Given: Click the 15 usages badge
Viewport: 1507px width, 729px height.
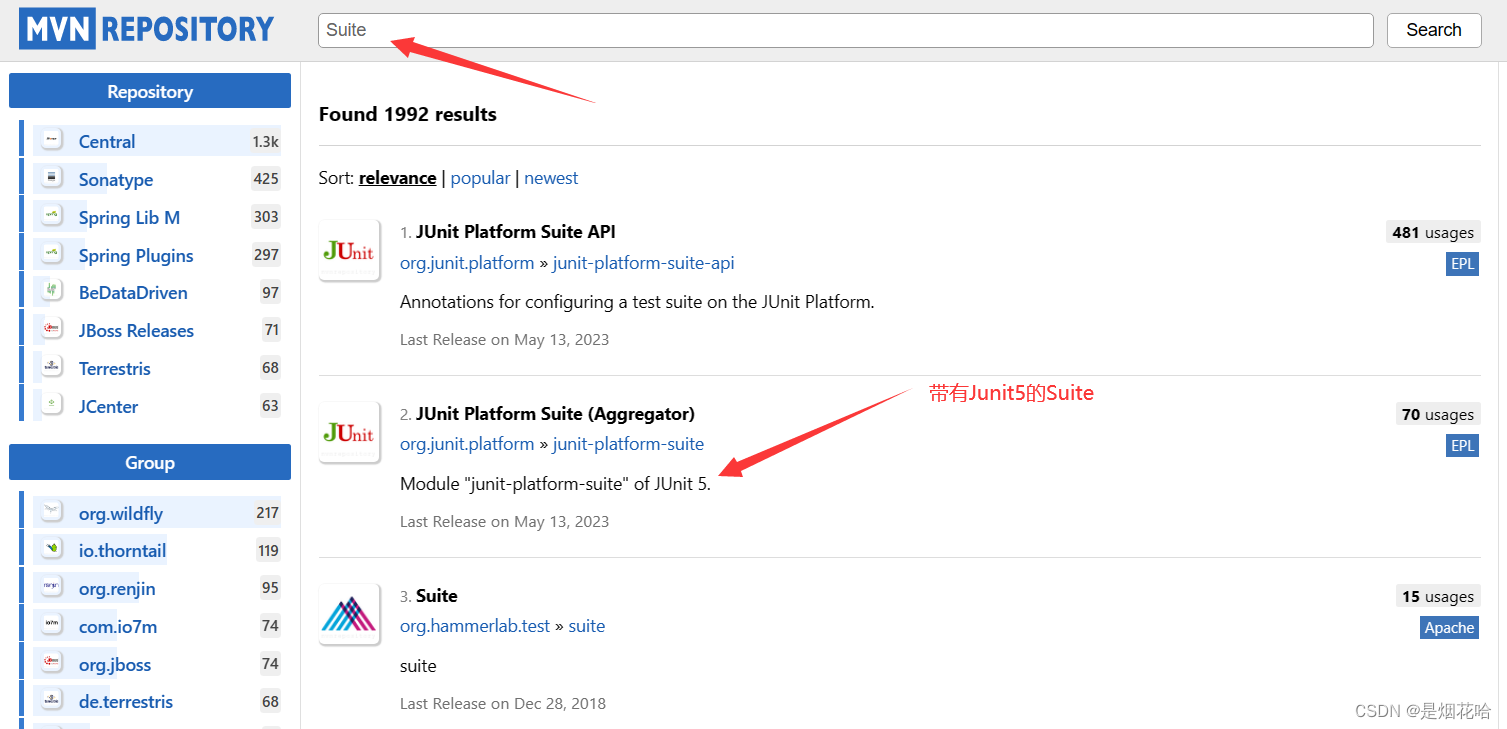Looking at the screenshot, I should coord(1438,596).
